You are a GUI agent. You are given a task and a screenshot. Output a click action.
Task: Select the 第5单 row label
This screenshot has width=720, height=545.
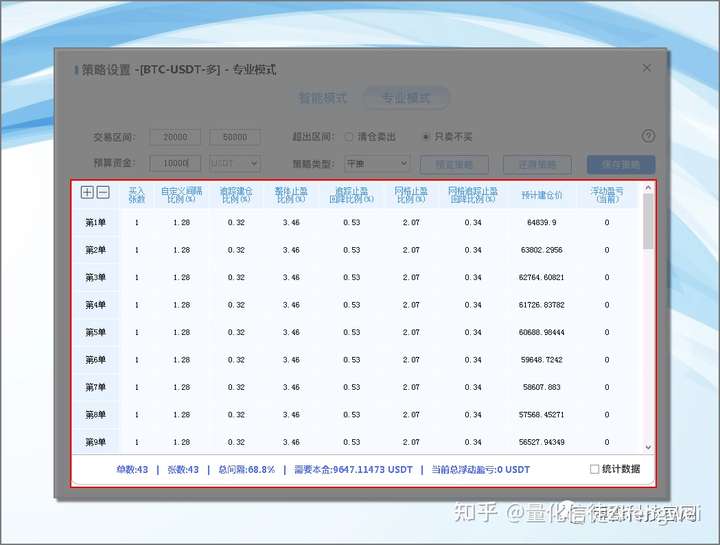pyautogui.click(x=96, y=332)
